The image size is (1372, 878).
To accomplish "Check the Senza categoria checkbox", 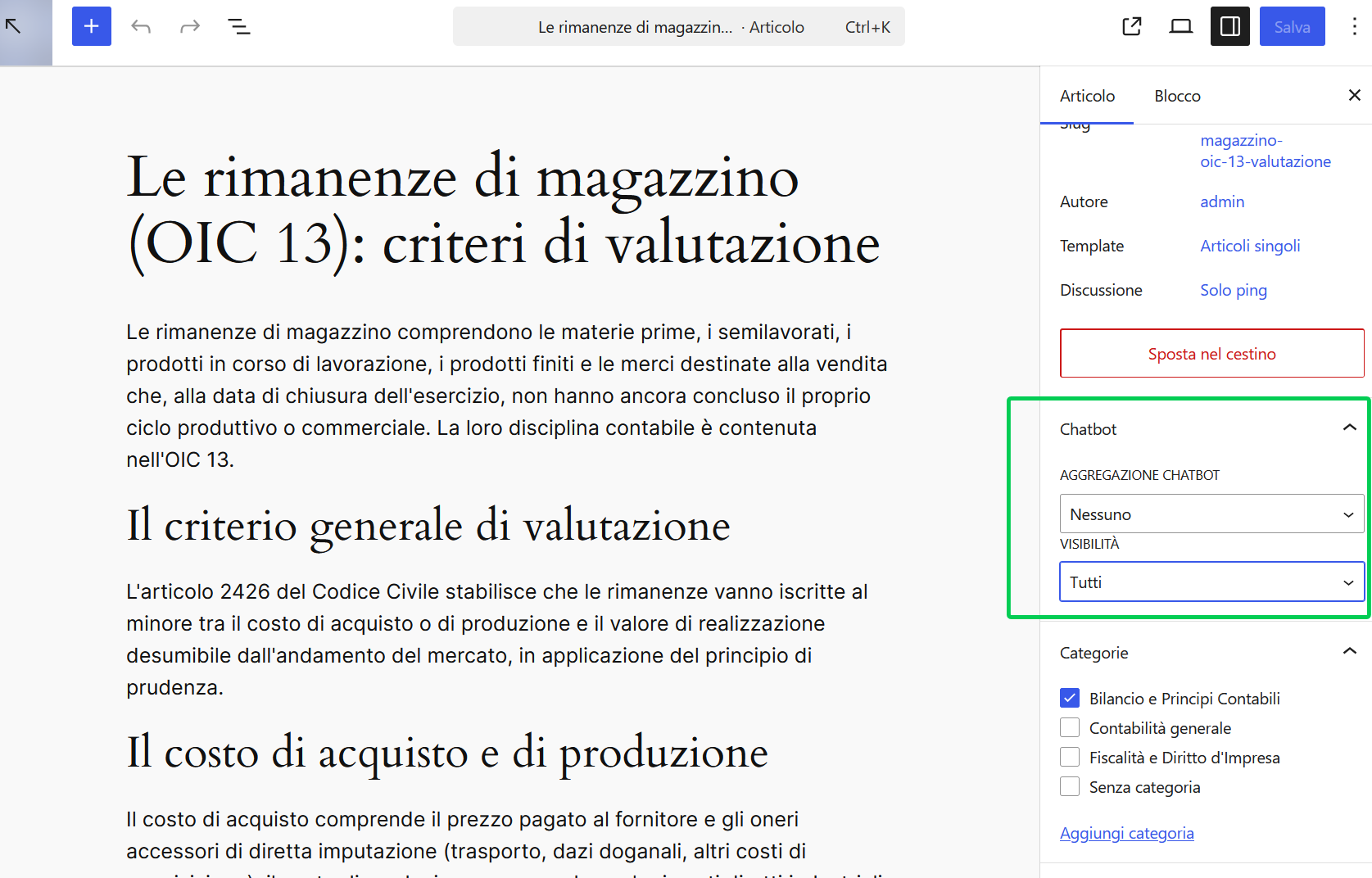I will pyautogui.click(x=1070, y=786).
